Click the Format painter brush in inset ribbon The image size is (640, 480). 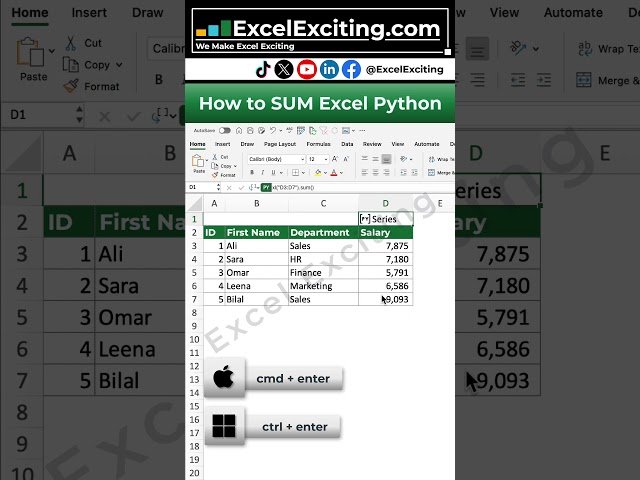click(x=224, y=175)
